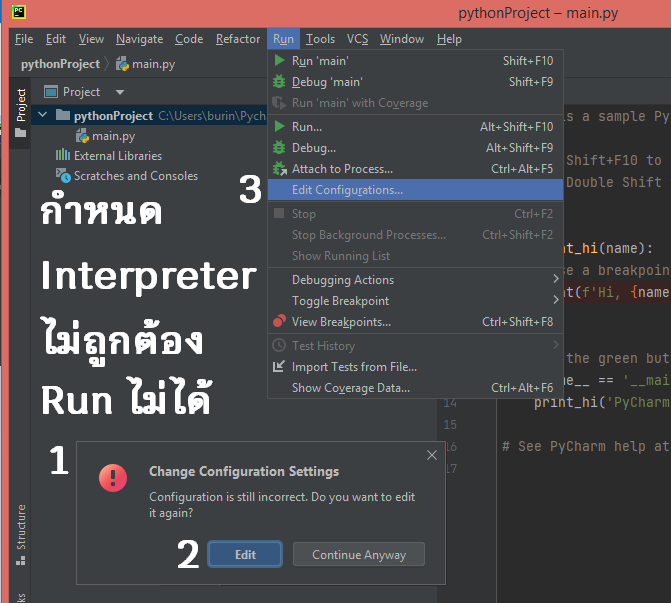Click the Debug 'main' bug icon
Screen dimensions: 671x603
tap(279, 81)
